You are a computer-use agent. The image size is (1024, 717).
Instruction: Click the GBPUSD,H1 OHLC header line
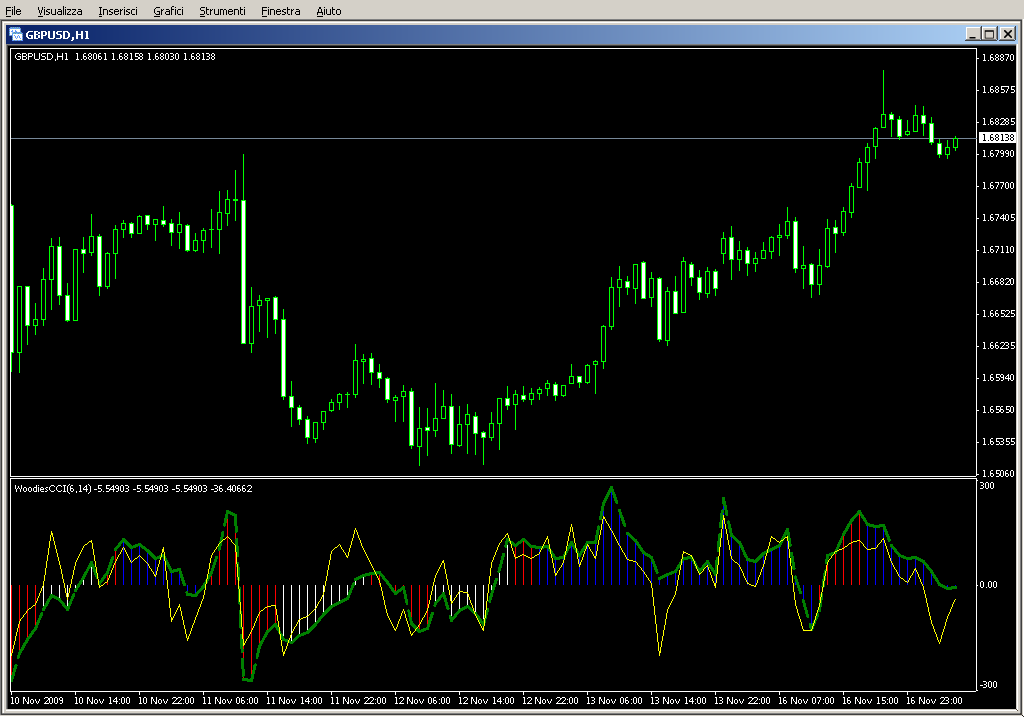(115, 57)
